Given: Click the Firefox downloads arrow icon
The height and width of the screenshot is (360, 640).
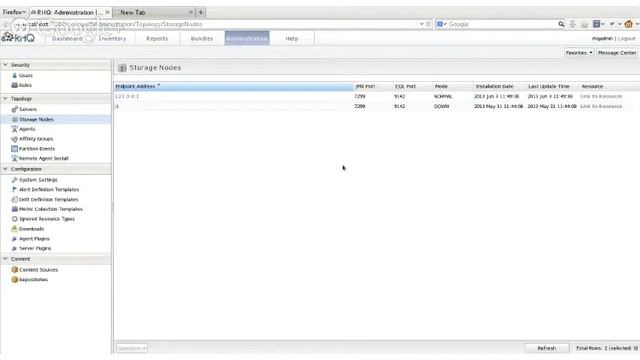Looking at the screenshot, I should 573,24.
